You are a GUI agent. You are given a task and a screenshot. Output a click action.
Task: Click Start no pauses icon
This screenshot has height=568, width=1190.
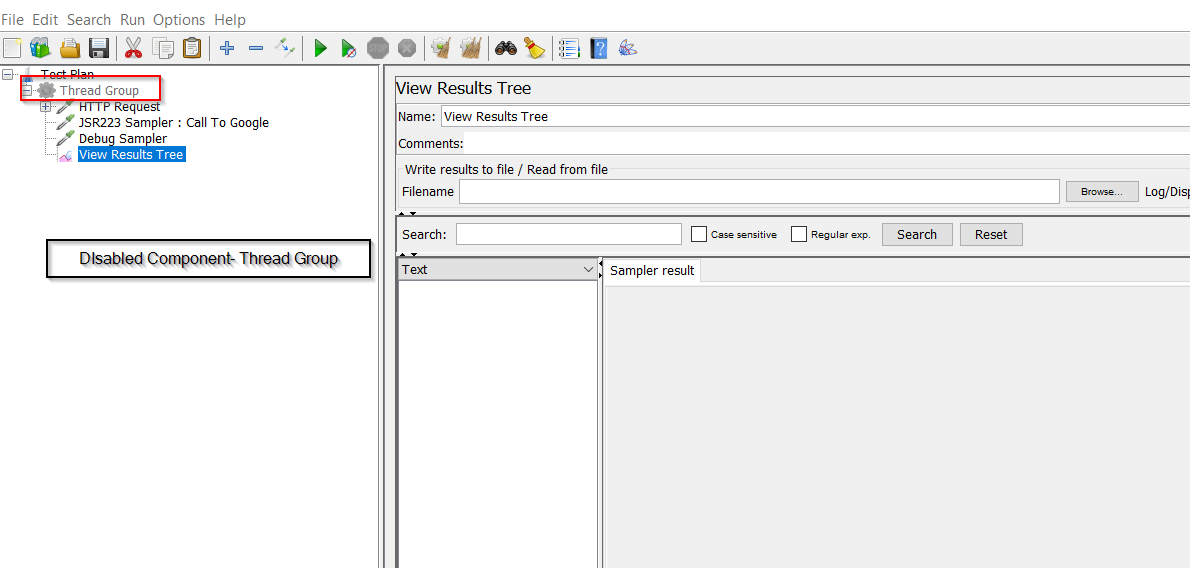(x=348, y=49)
